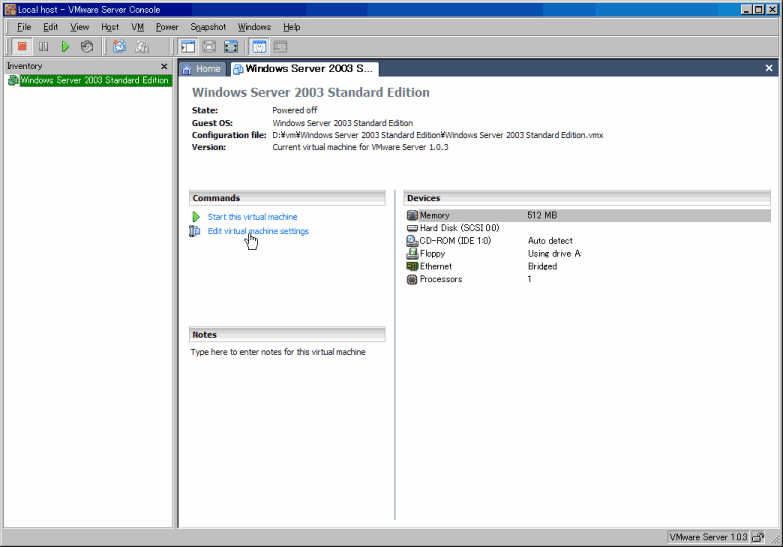
Task: Click the settings icon beside Edit virtual machine settings
Action: 195,231
